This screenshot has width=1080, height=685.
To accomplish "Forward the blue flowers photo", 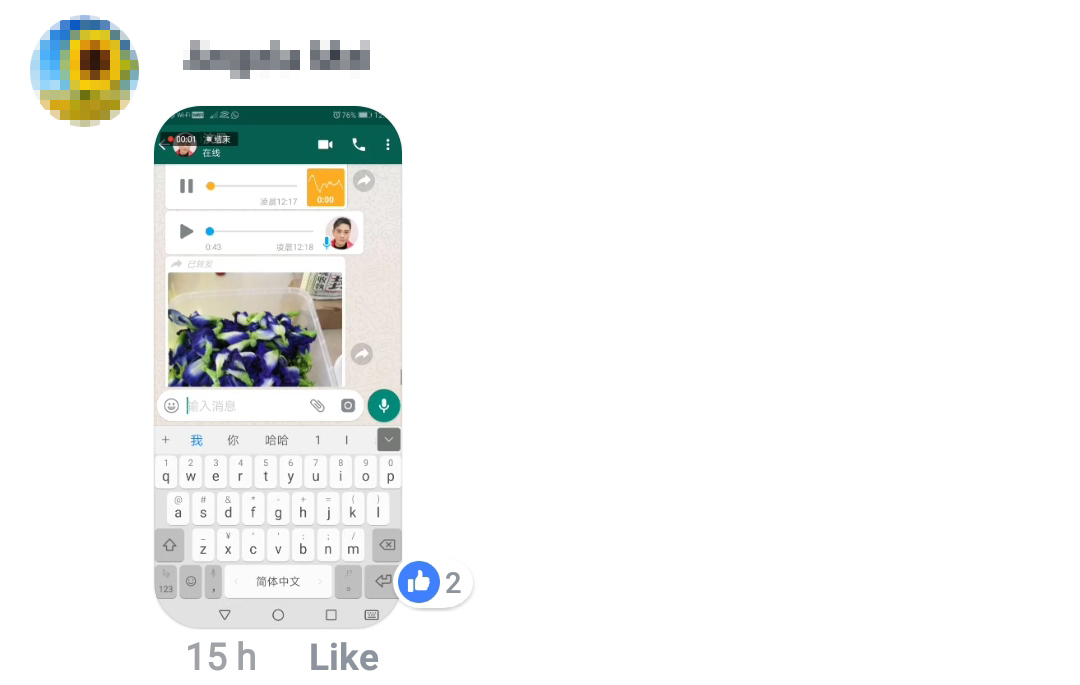I will tap(362, 355).
